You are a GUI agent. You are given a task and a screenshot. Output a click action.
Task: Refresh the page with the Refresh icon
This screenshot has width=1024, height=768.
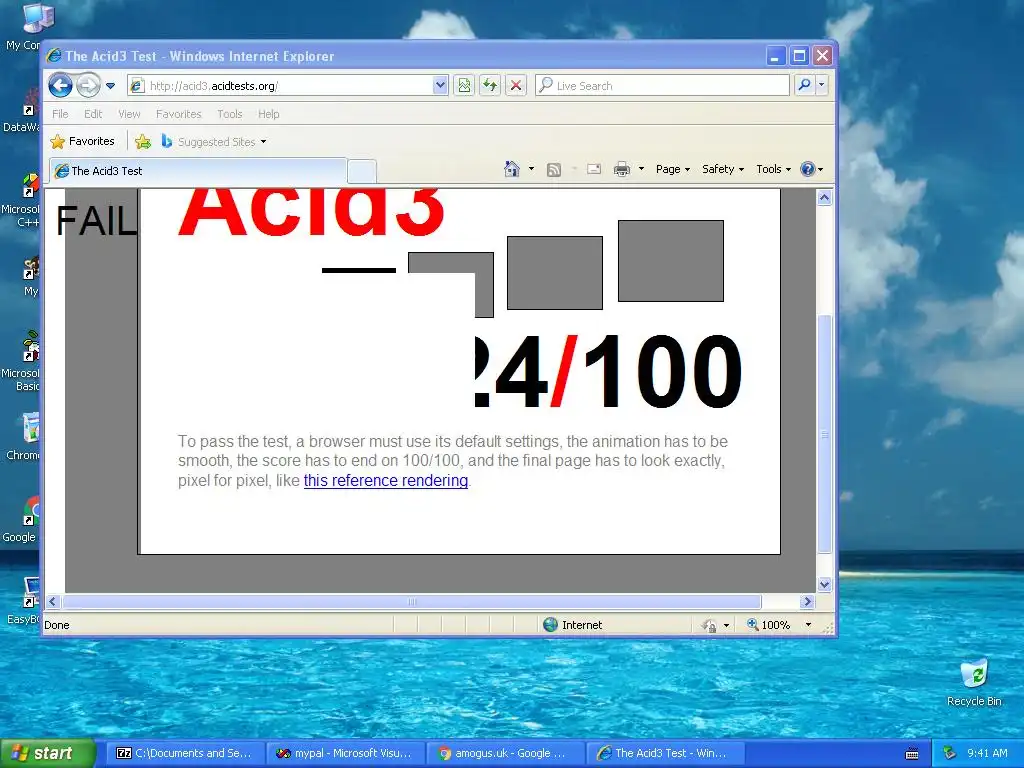coord(490,86)
